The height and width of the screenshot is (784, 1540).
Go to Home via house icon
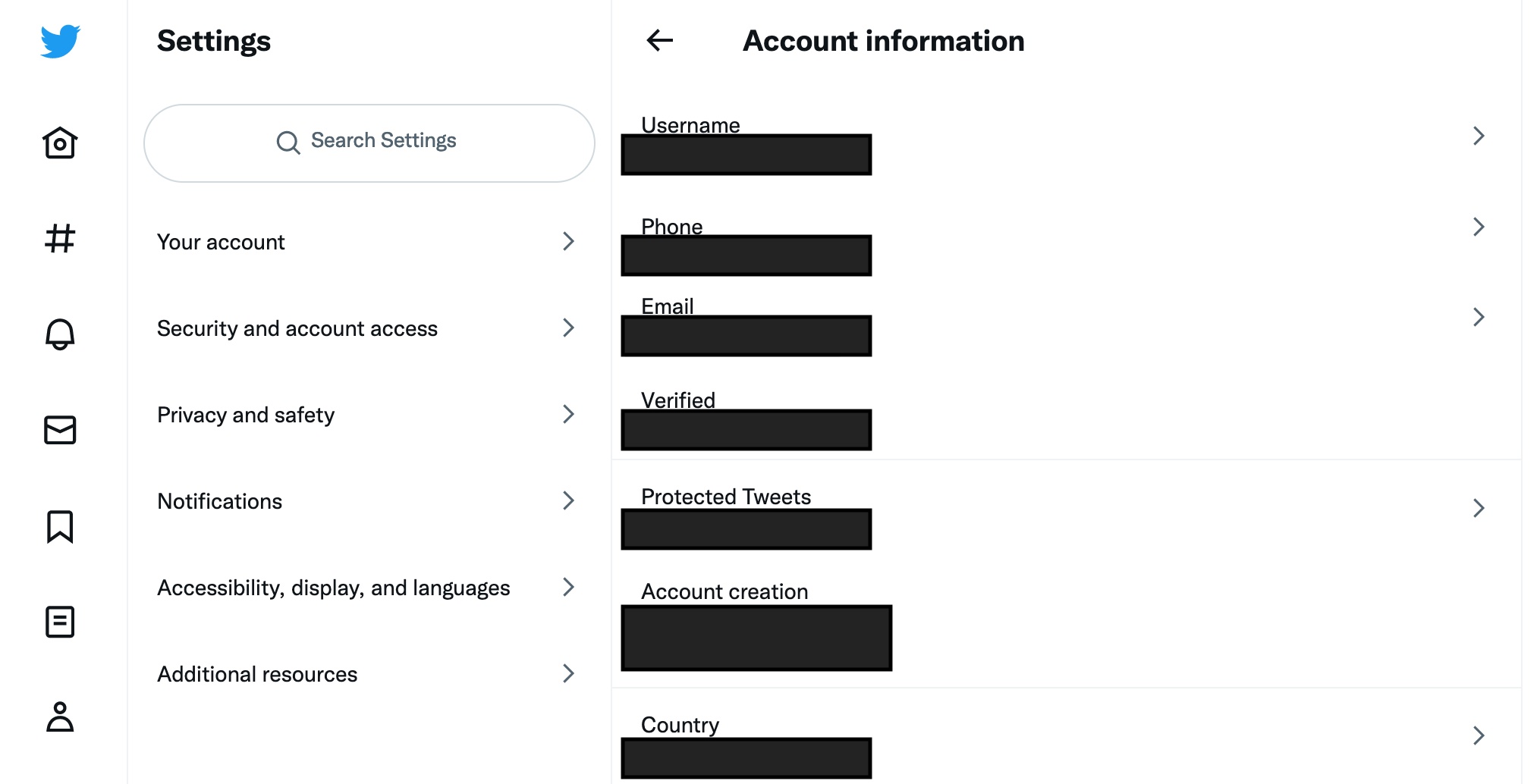60,143
